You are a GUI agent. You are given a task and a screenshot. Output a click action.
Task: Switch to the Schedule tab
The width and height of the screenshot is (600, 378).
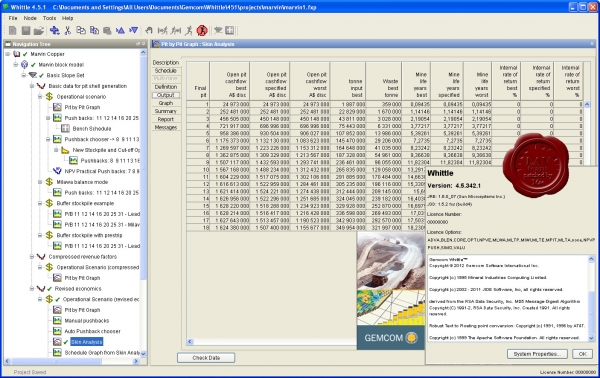(x=166, y=70)
